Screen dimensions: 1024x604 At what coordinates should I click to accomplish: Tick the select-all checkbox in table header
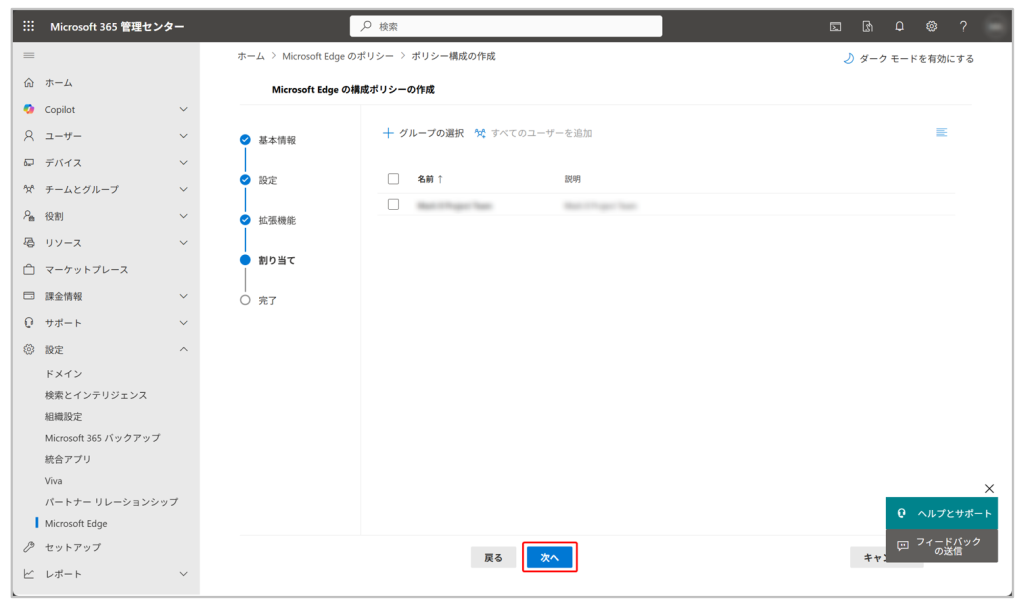(393, 179)
